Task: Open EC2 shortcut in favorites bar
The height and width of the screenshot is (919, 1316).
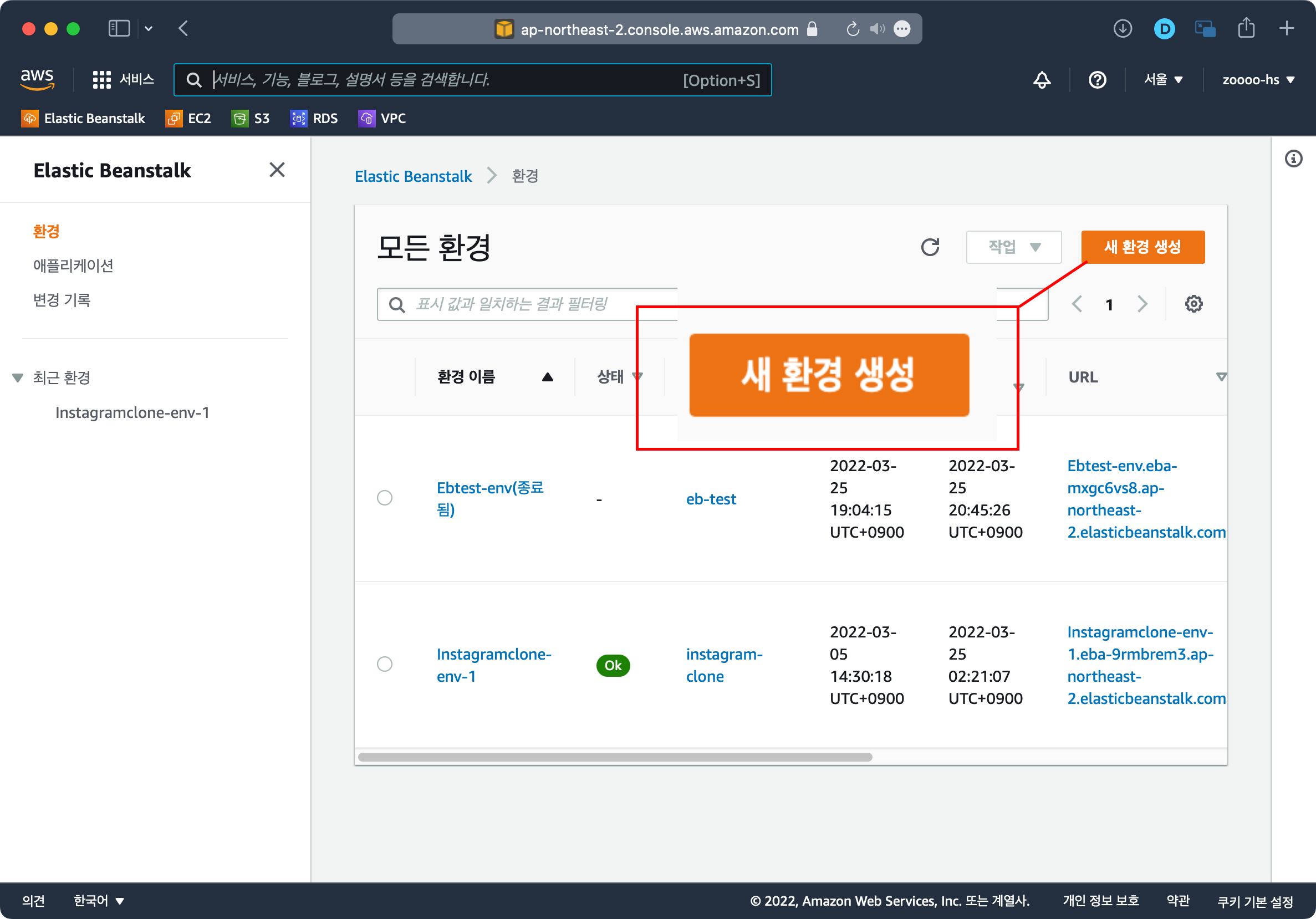Action: click(188, 119)
